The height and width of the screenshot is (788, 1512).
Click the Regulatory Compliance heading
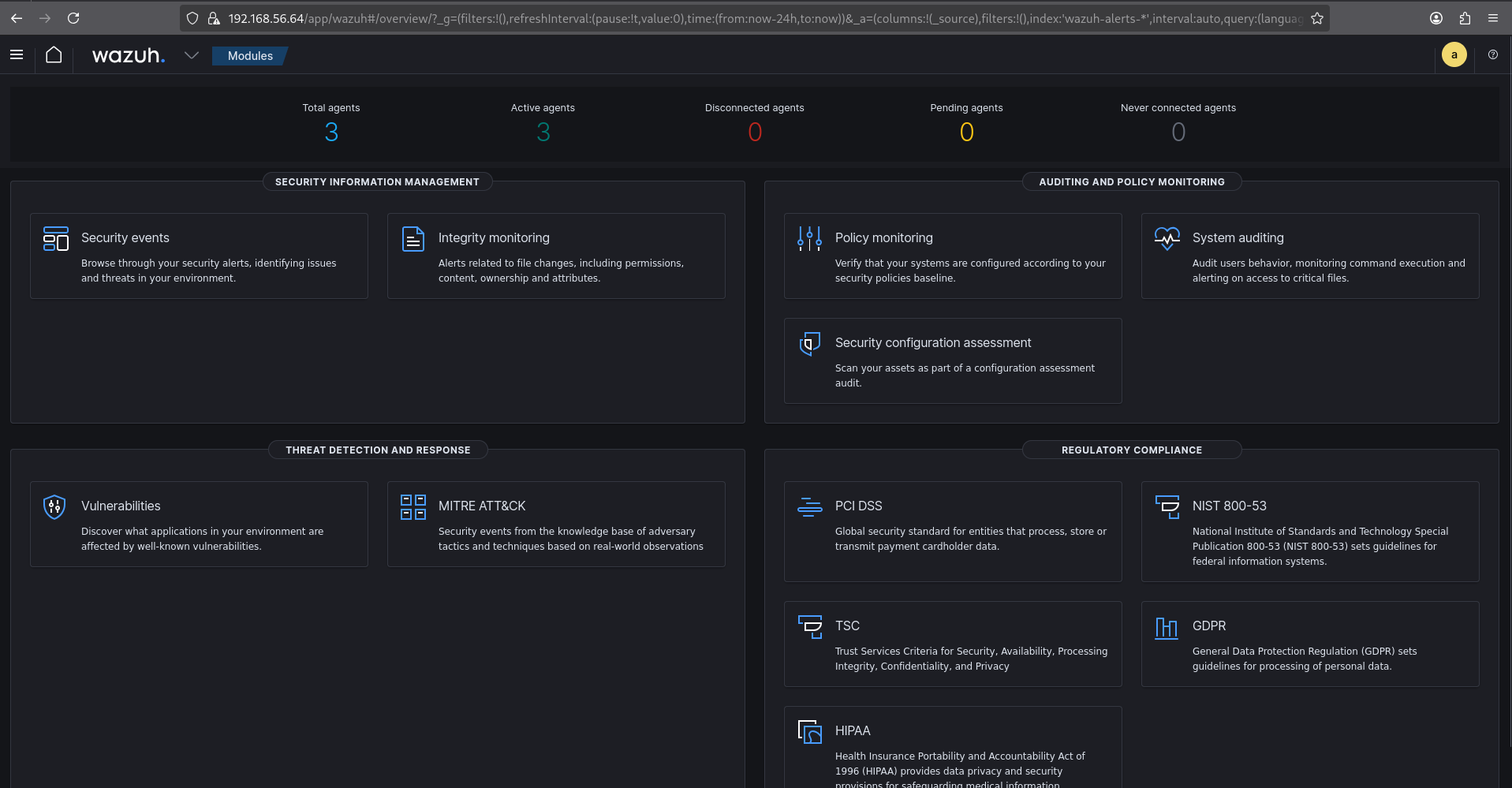(1132, 450)
